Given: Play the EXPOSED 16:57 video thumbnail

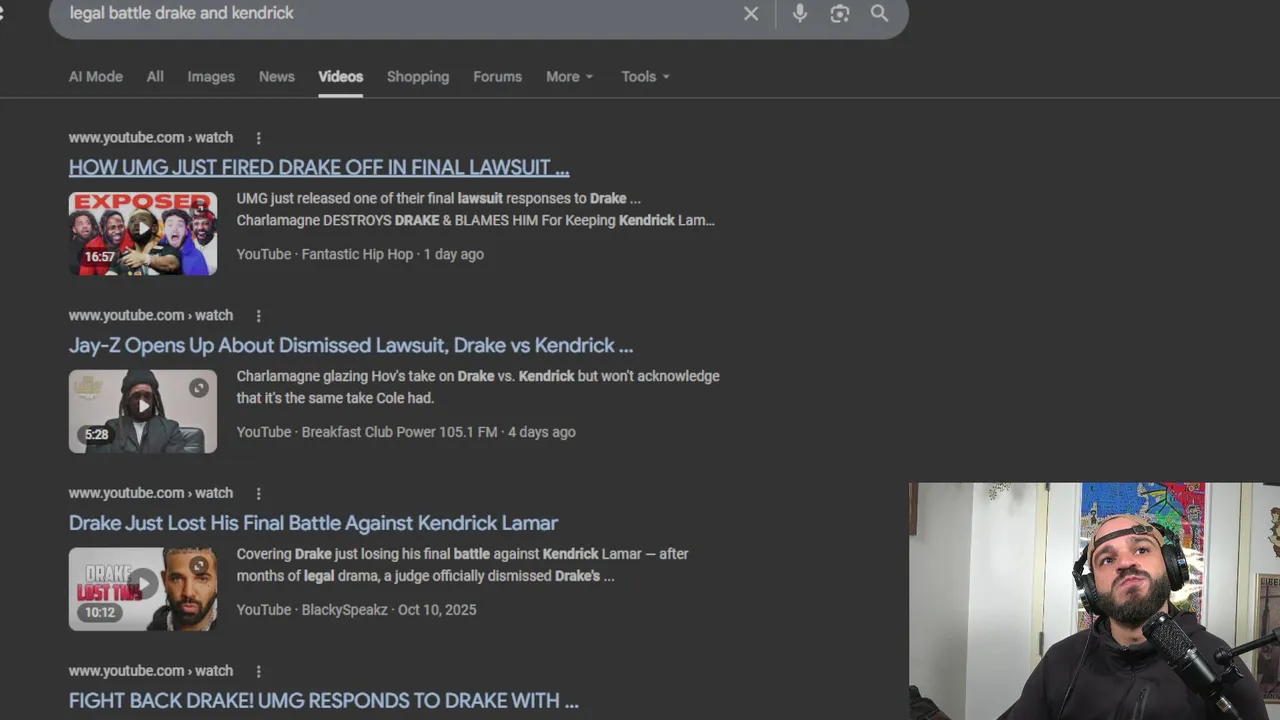Looking at the screenshot, I should click(143, 234).
